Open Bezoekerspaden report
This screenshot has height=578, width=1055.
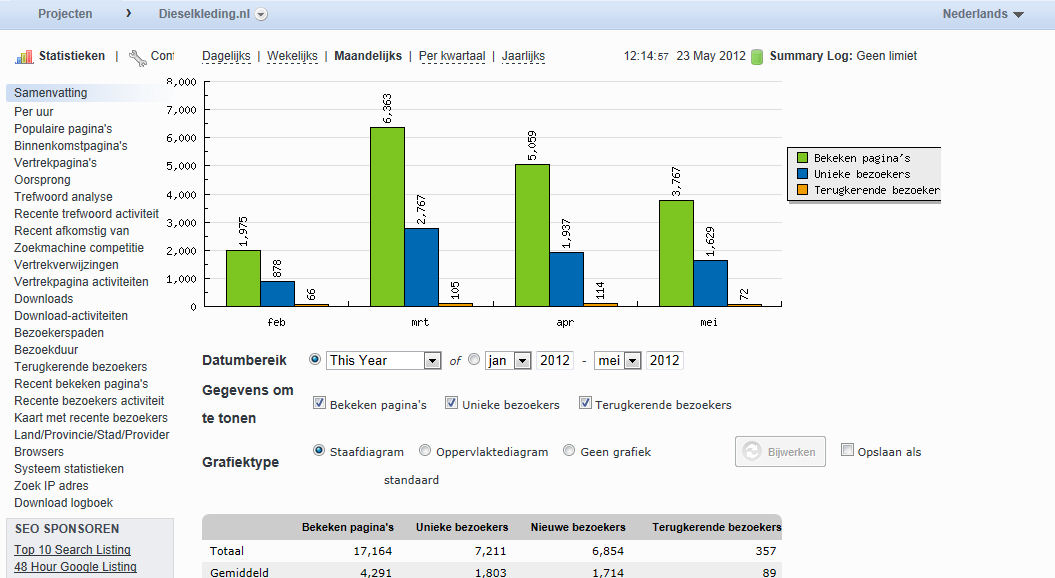pyautogui.click(x=59, y=332)
